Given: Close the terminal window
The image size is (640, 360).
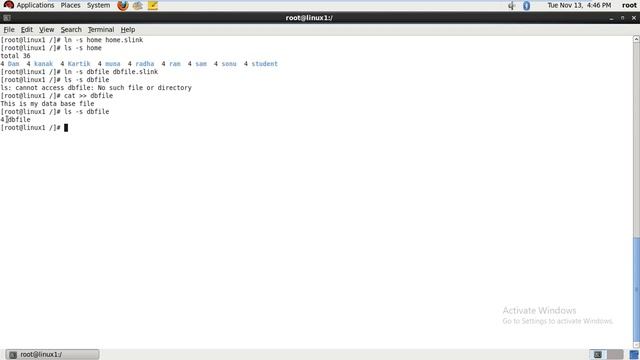Looking at the screenshot, I should (x=634, y=18).
